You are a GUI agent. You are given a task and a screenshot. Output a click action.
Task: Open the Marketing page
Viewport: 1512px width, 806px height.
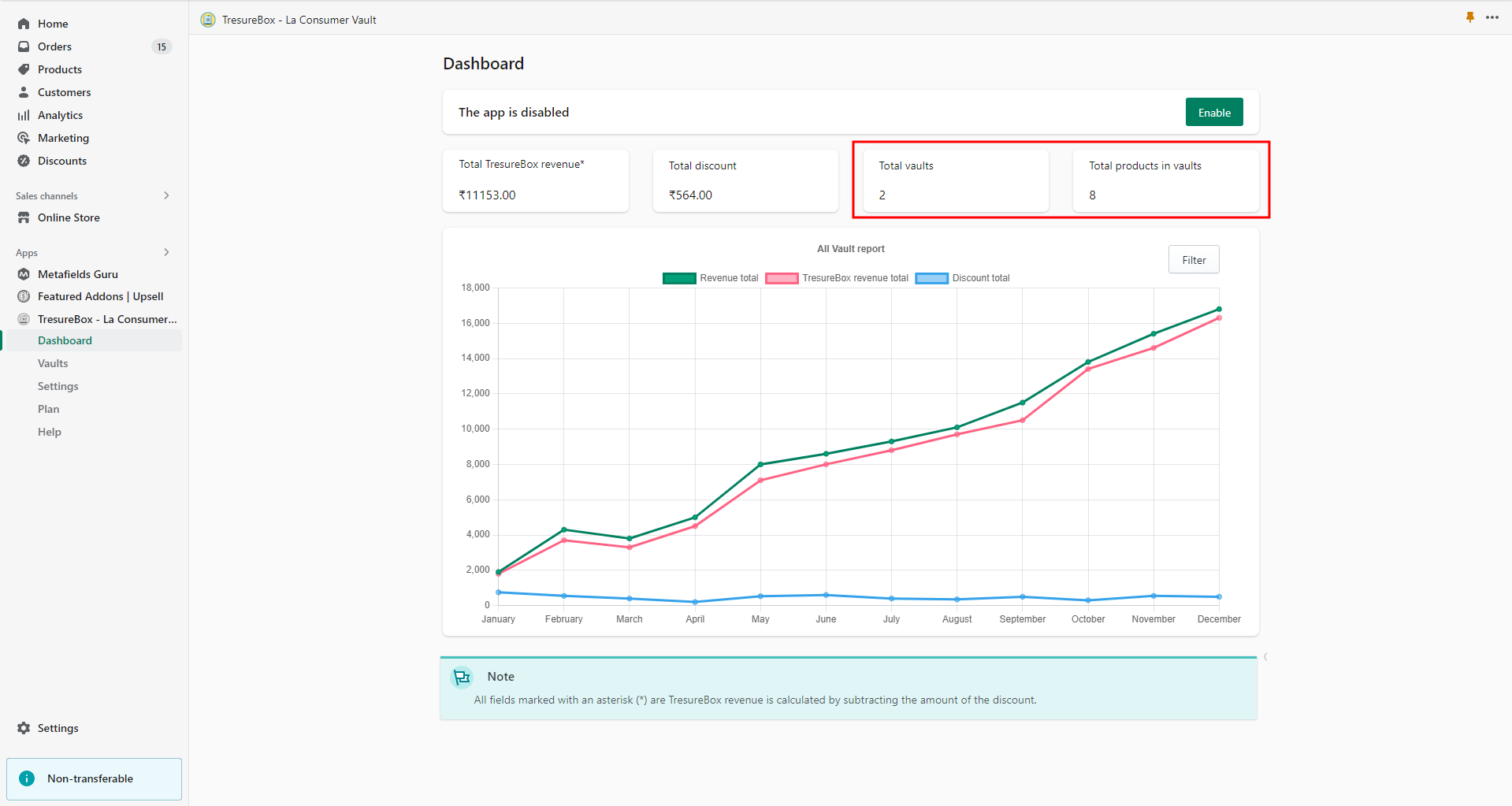pos(64,138)
